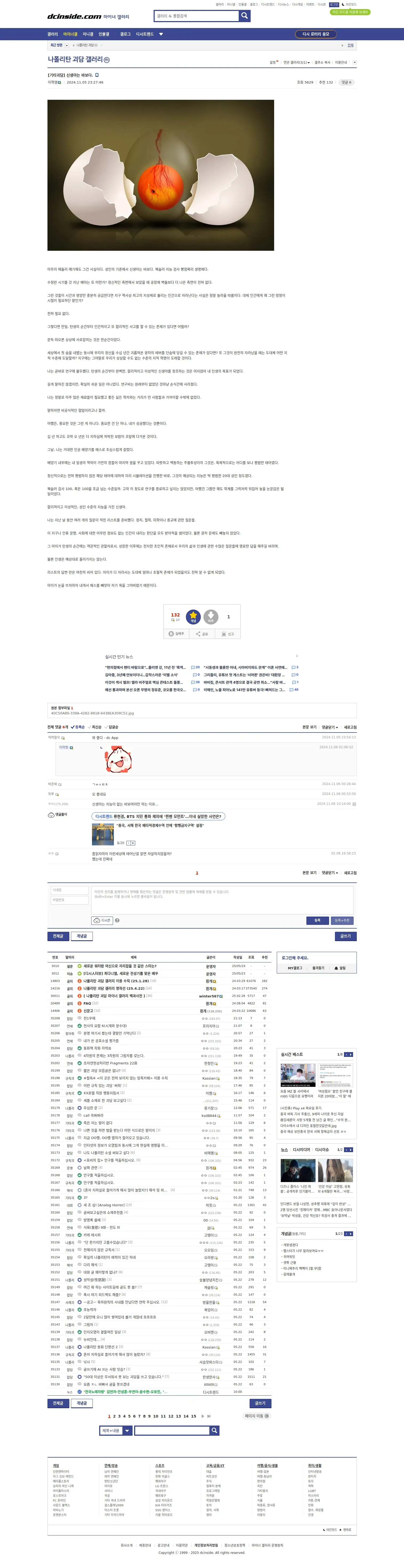Click the upper 글쓰기 button
The height and width of the screenshot is (1568, 404).
tap(346, 936)
